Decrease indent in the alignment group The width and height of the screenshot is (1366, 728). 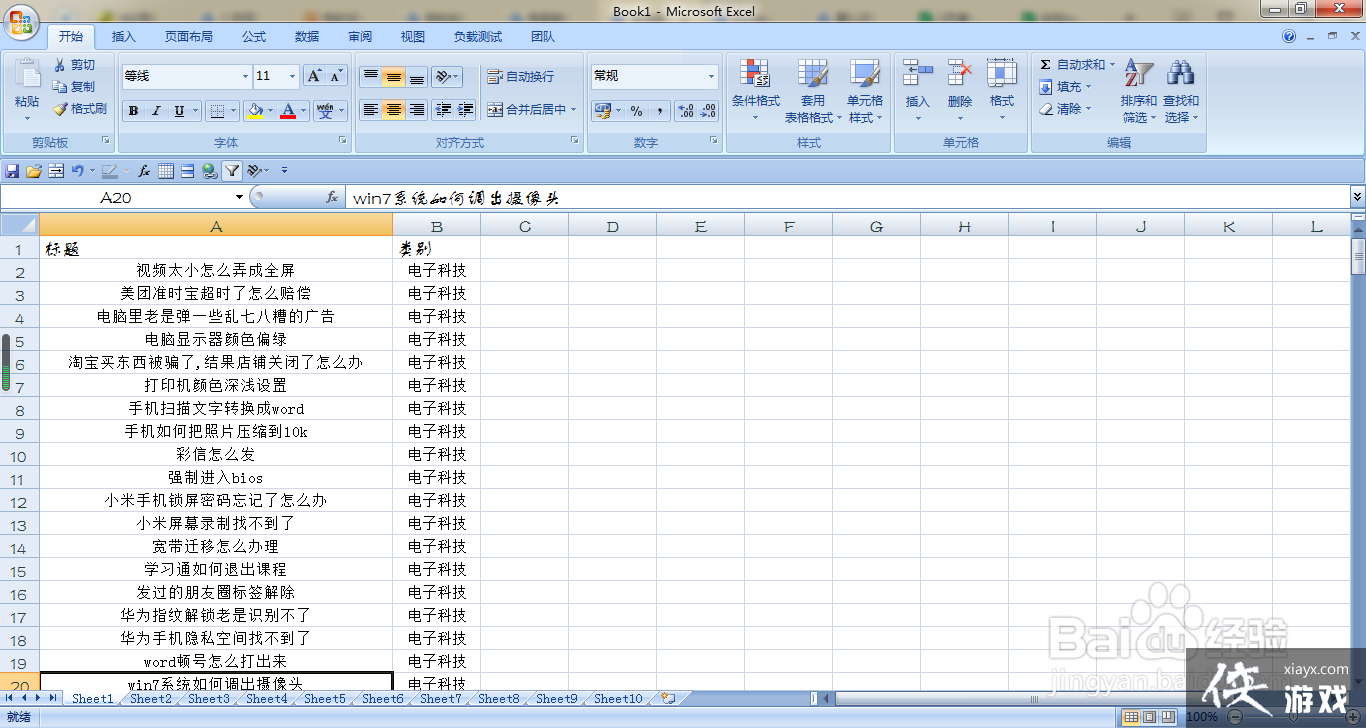click(442, 110)
